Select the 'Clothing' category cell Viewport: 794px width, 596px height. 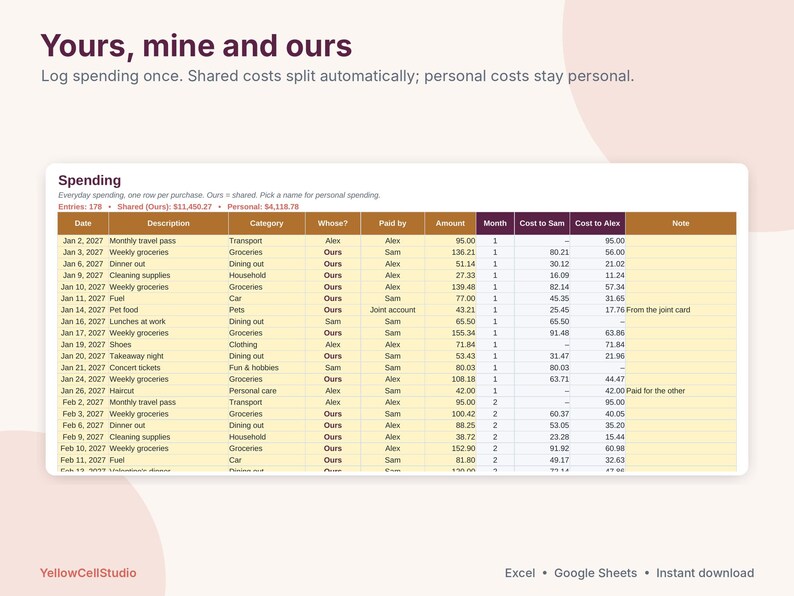tap(266, 344)
